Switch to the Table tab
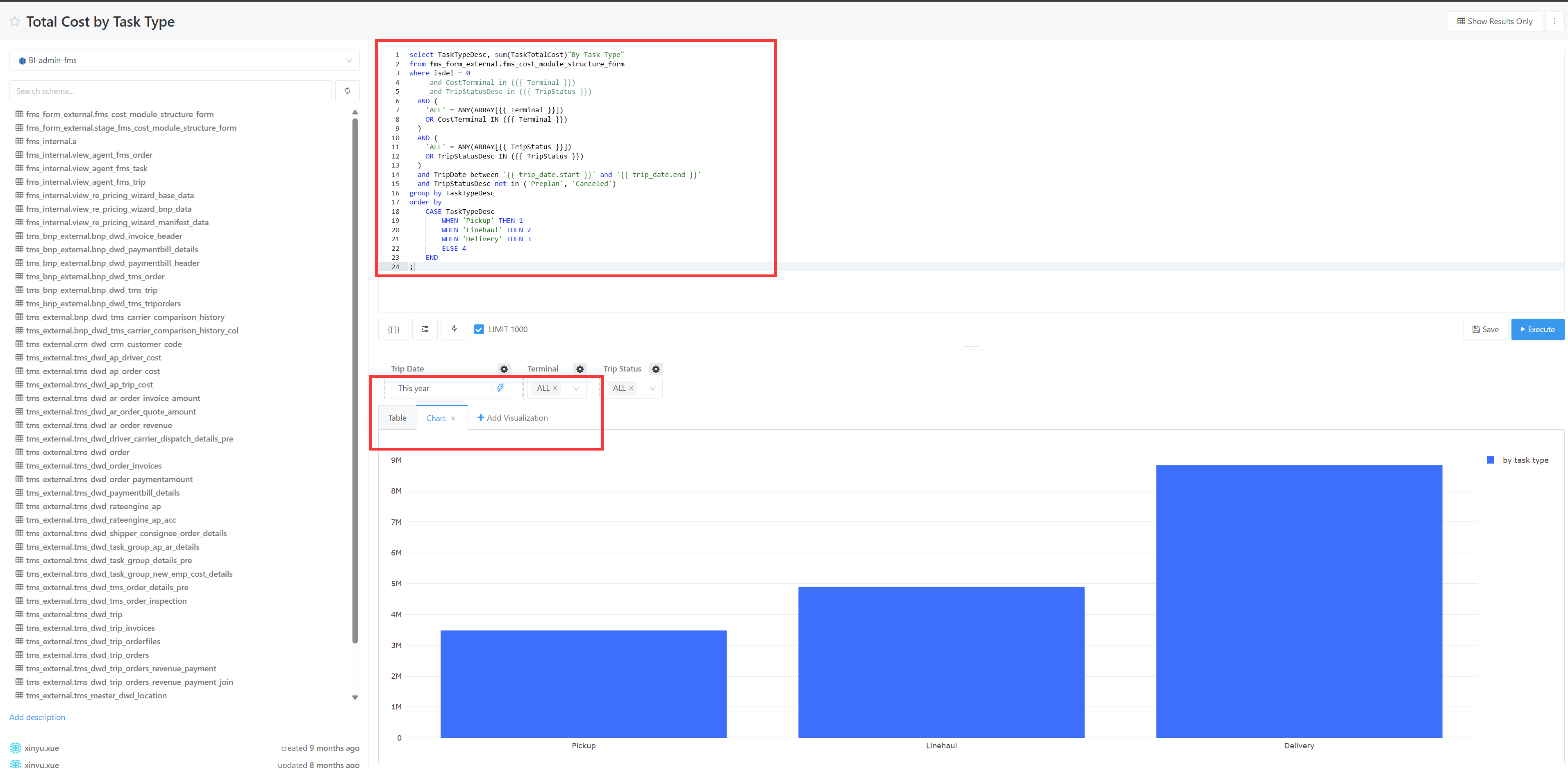Screen dimensions: 1568x768 pos(398,418)
